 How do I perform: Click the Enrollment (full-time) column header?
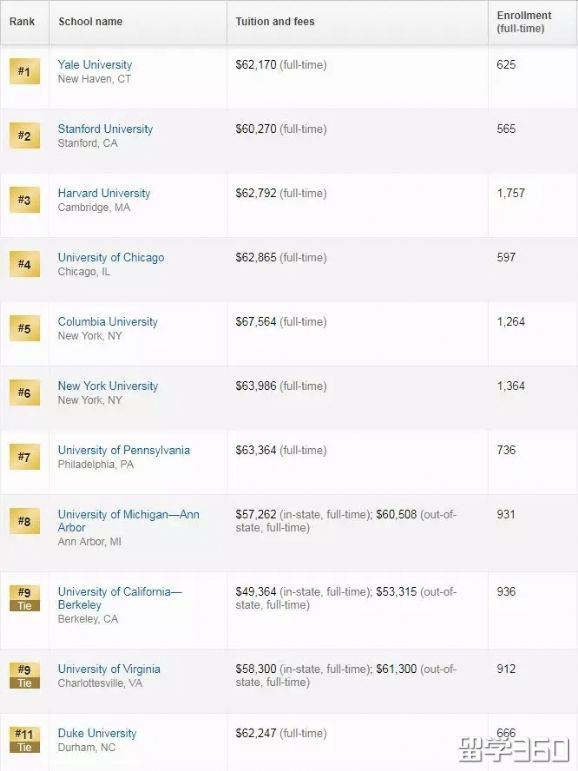point(524,22)
